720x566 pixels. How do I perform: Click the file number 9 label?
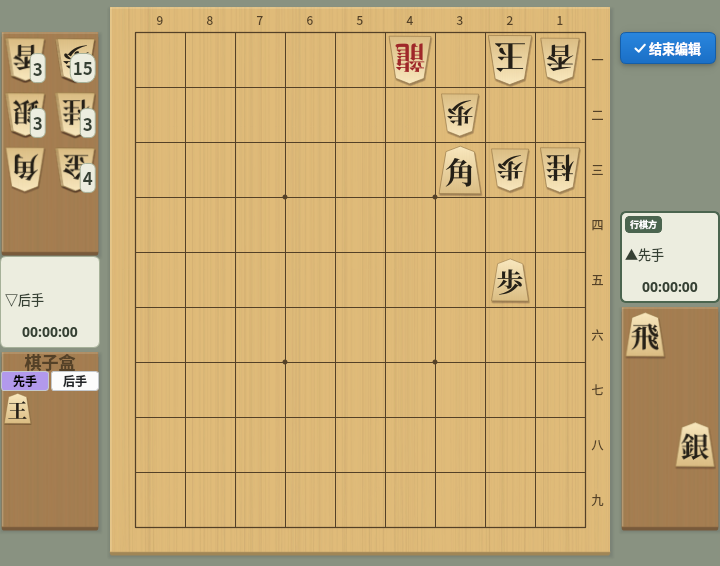tap(160, 21)
